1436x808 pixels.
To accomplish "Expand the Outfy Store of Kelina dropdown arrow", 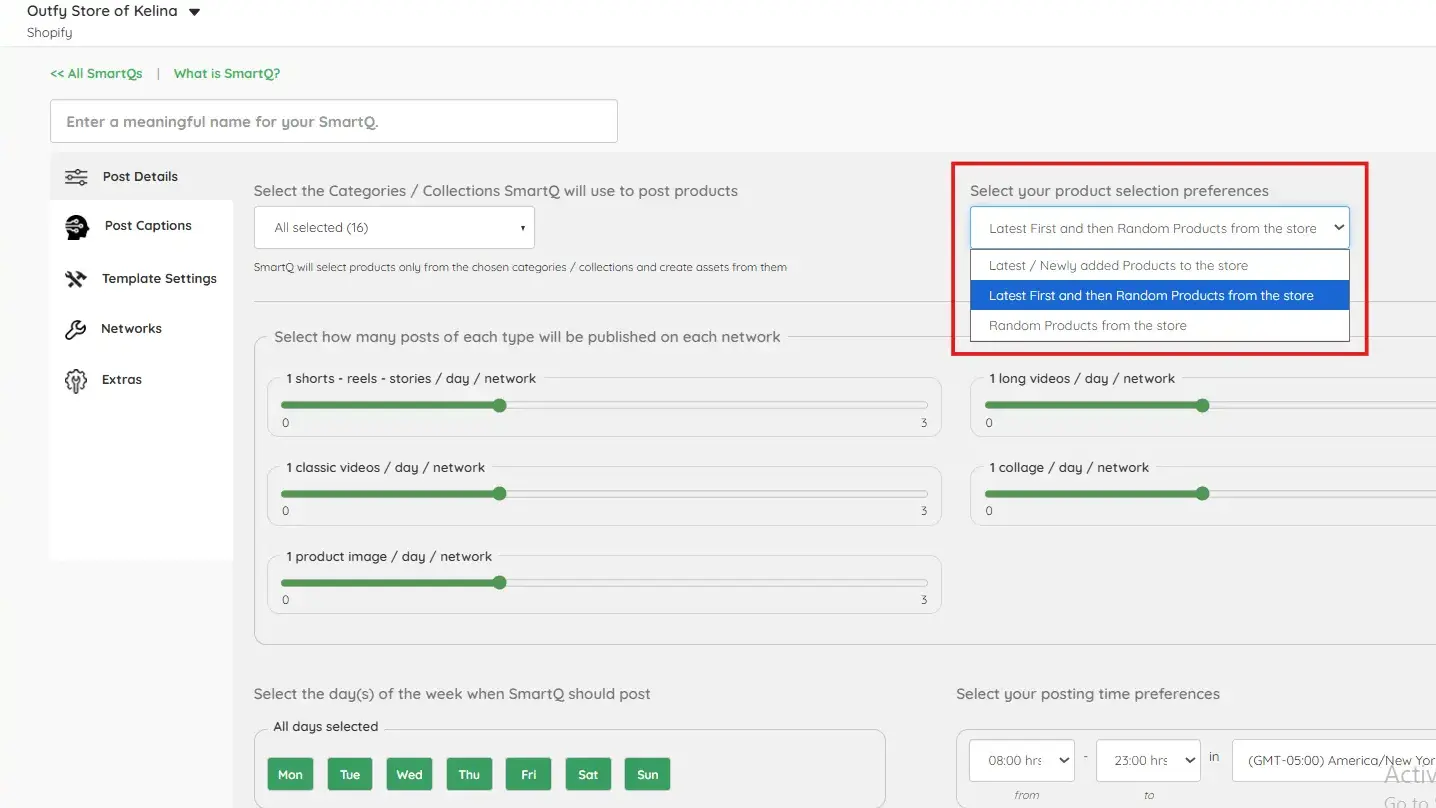I will [194, 12].
